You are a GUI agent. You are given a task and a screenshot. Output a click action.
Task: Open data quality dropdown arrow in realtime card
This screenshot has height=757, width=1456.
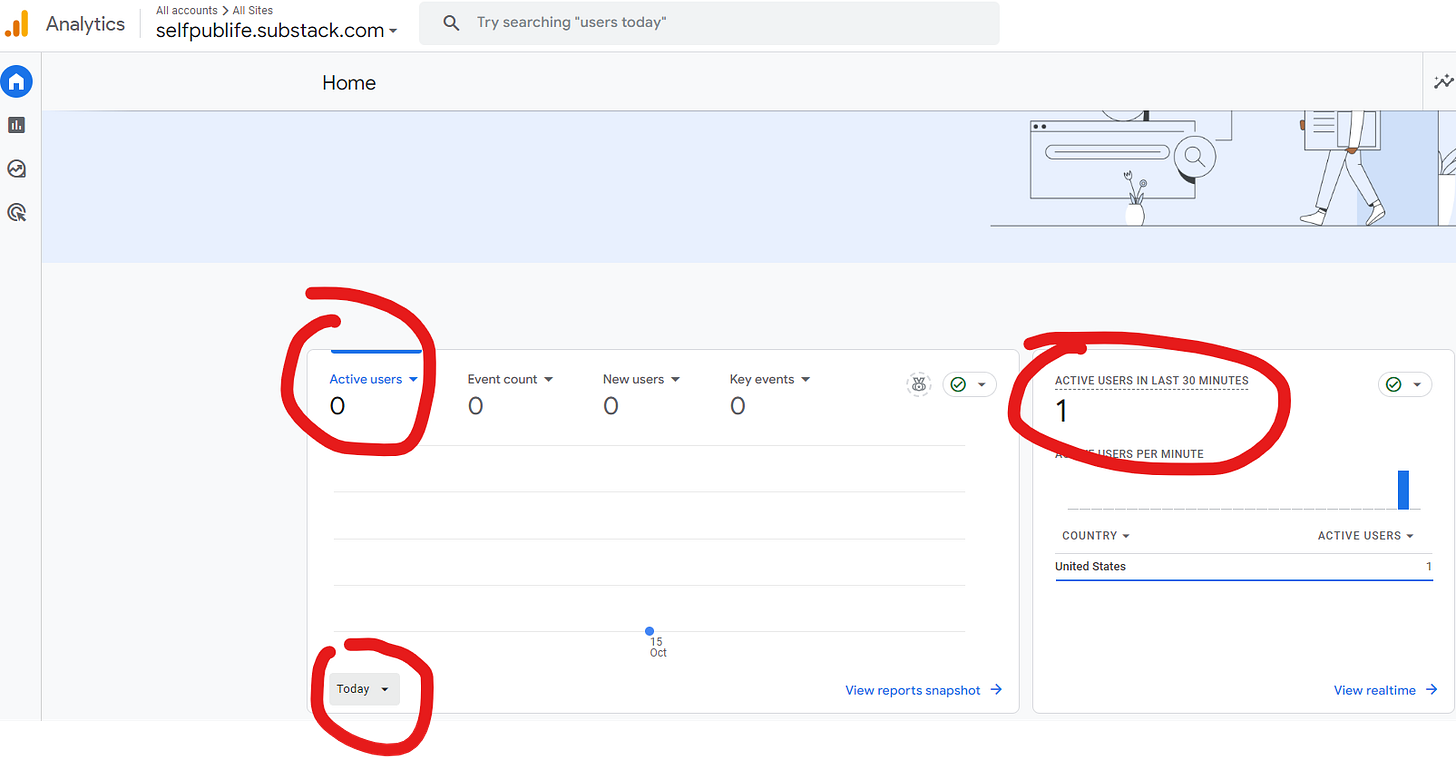point(1417,385)
